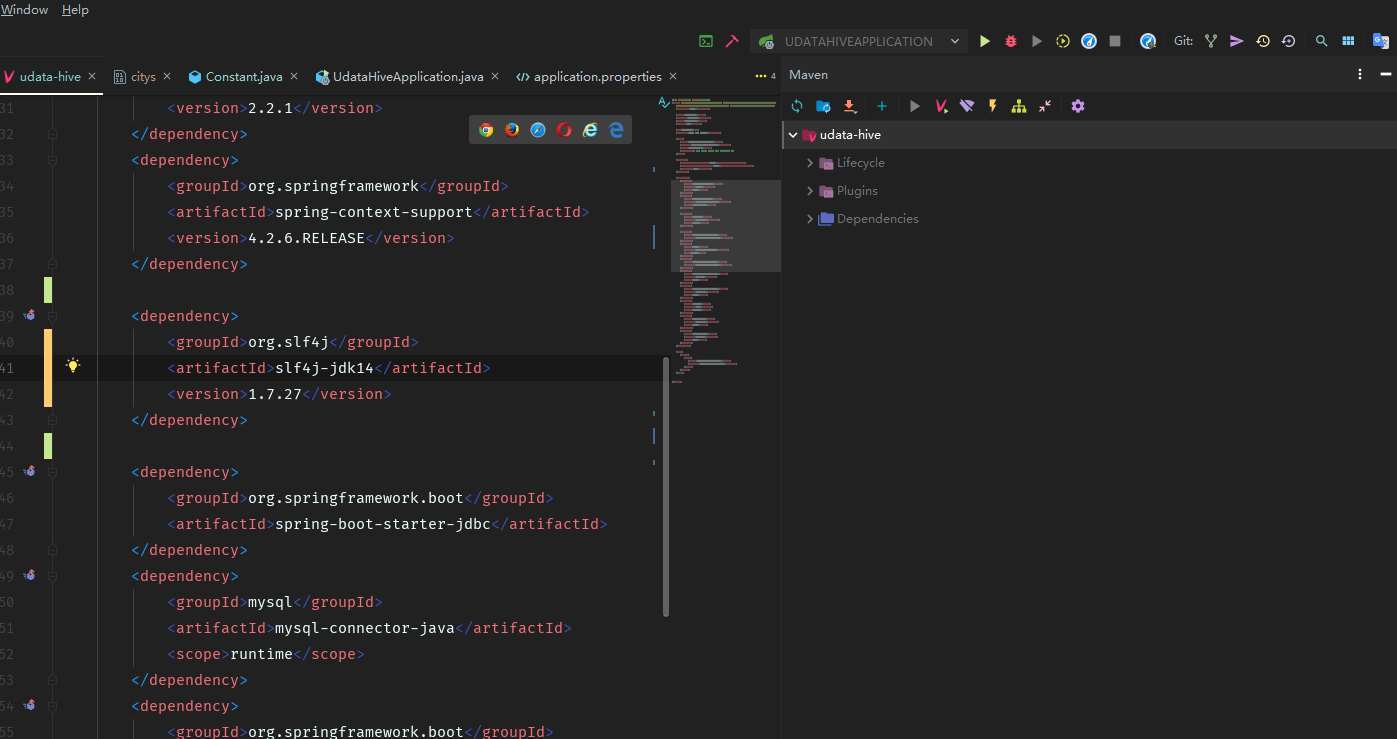Expand the Dependencies node chevron
Image resolution: width=1397 pixels, height=739 pixels.
coord(810,219)
